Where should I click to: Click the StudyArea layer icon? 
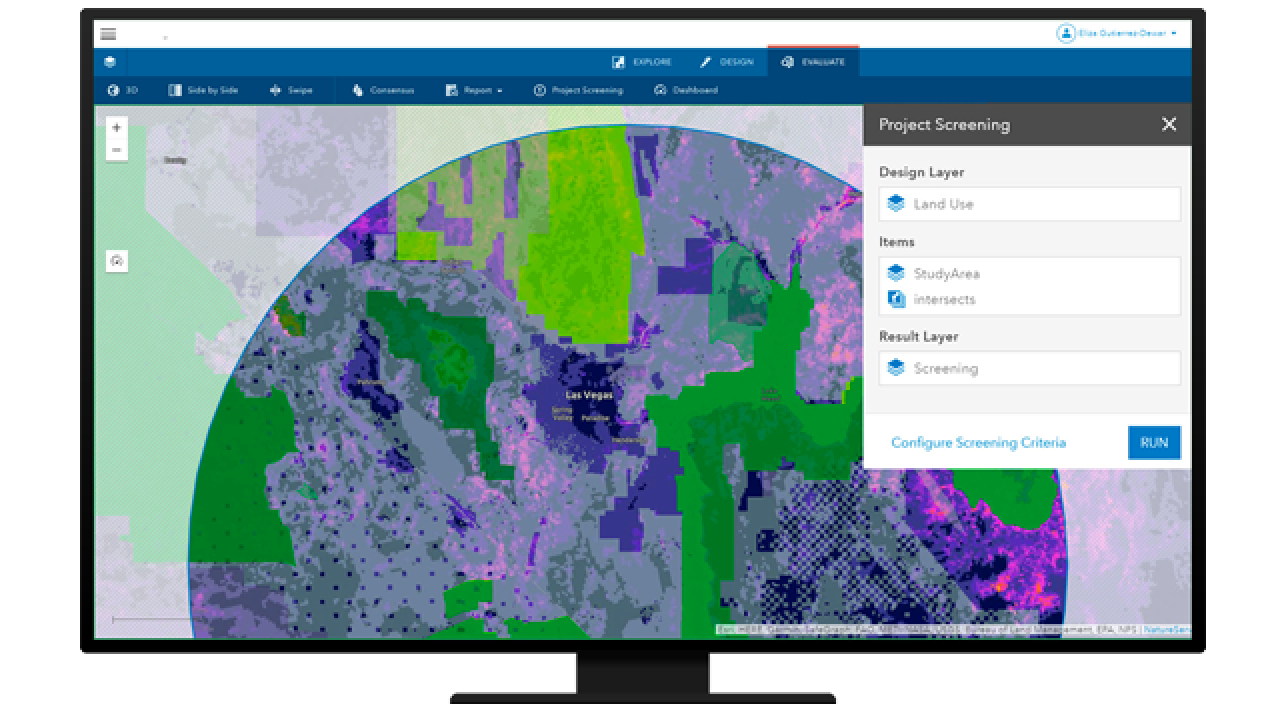point(896,273)
